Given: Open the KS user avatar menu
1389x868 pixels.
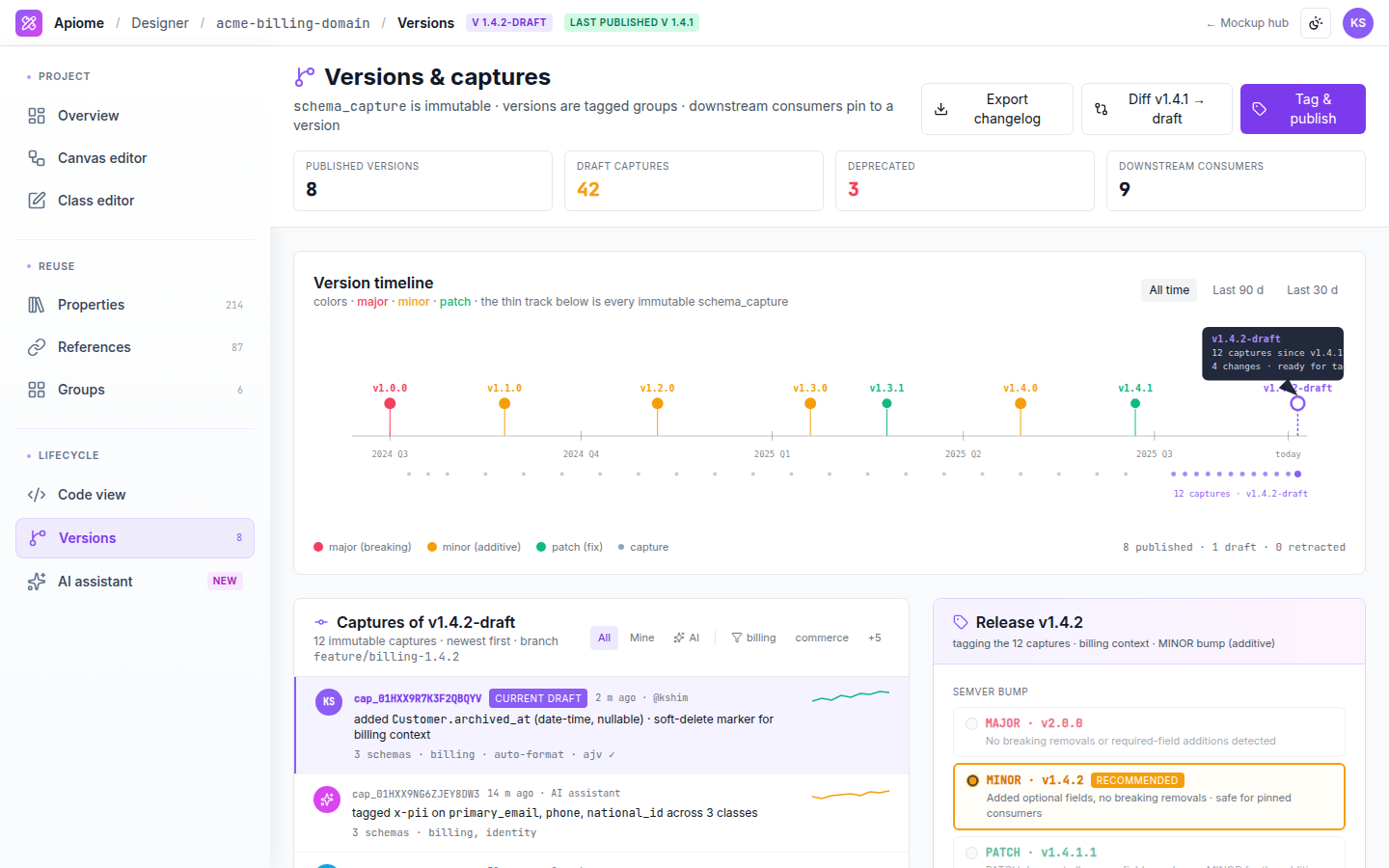Looking at the screenshot, I should [x=1358, y=23].
